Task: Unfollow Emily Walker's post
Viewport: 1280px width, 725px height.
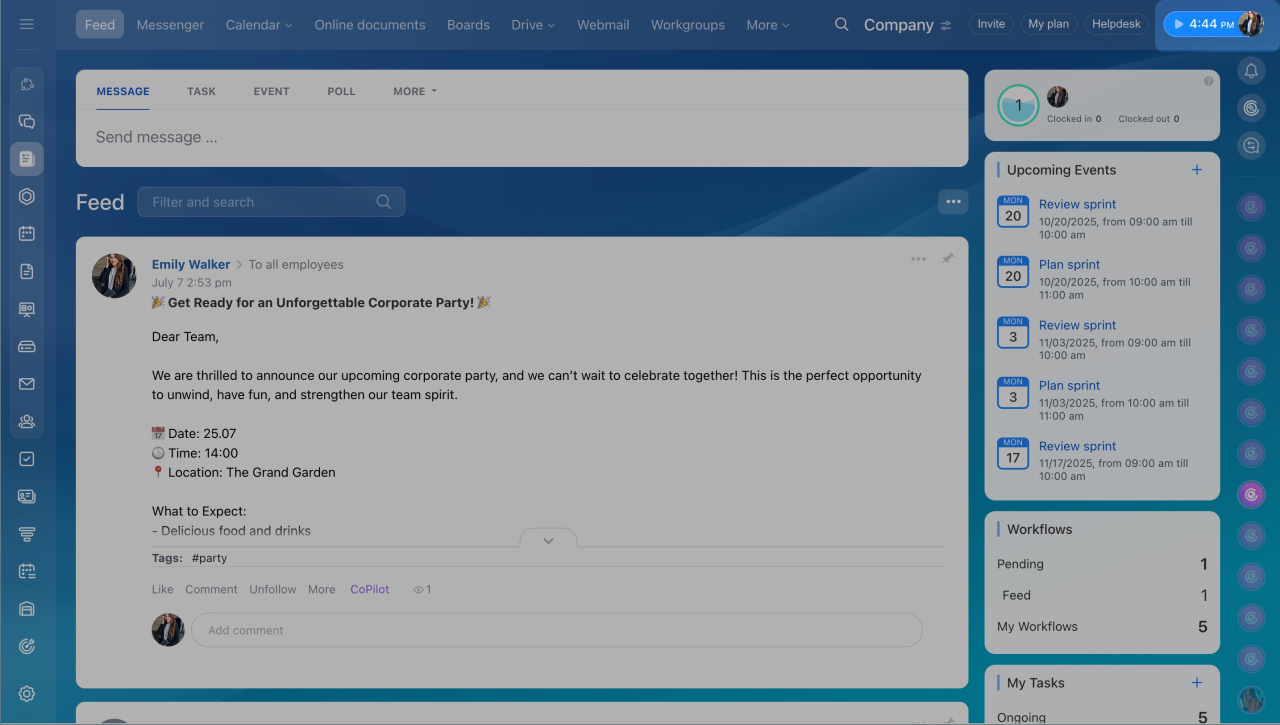Action: [x=273, y=590]
